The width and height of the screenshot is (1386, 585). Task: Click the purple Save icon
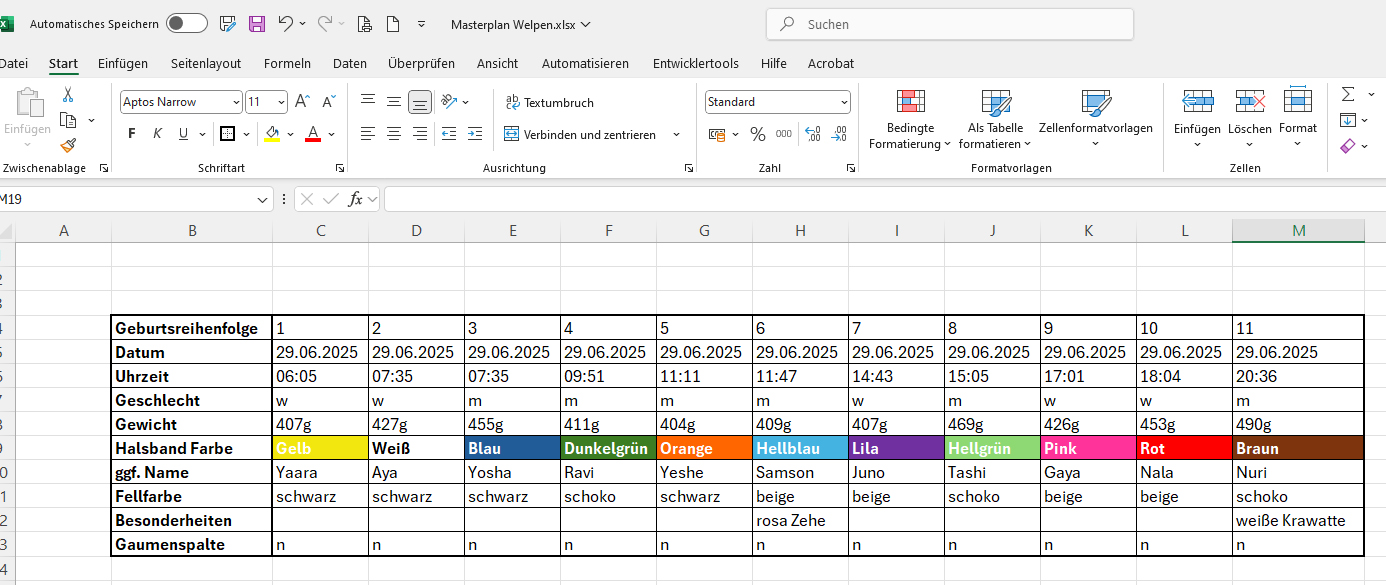pyautogui.click(x=257, y=24)
